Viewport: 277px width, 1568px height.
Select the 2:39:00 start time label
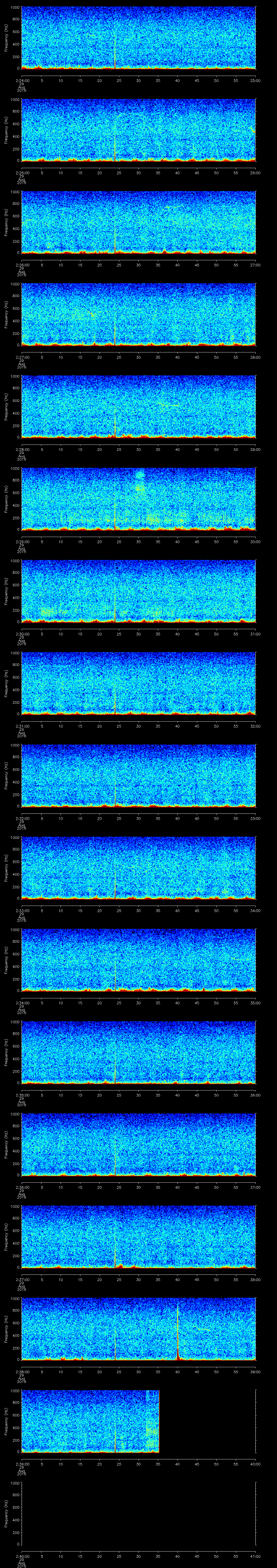(22, 1464)
